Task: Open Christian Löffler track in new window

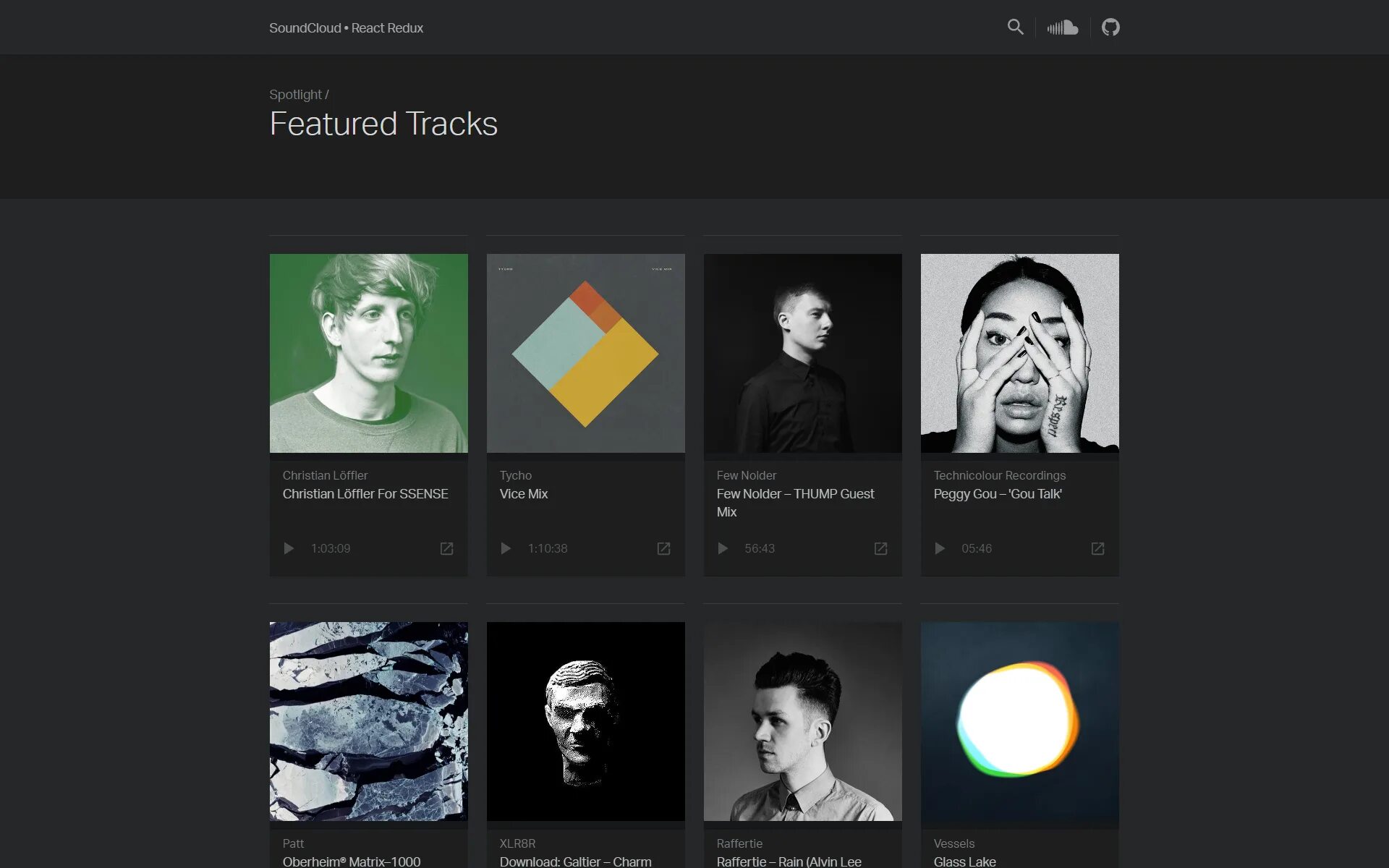Action: coord(446,548)
